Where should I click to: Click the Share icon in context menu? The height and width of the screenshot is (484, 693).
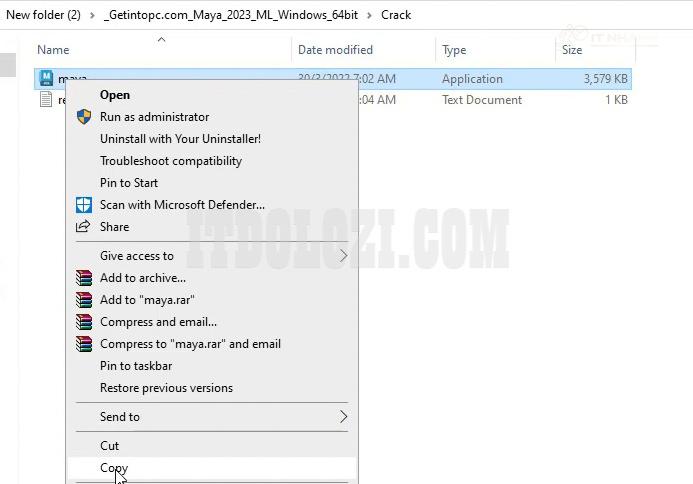pos(84,227)
